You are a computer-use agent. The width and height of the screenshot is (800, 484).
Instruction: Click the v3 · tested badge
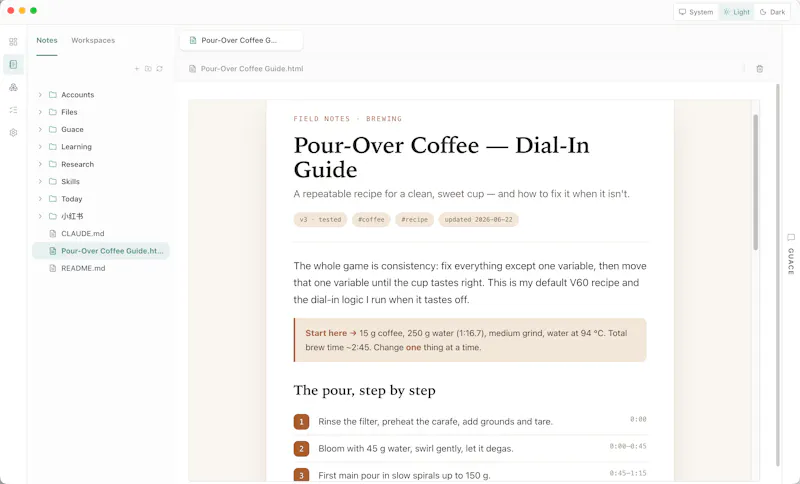point(320,220)
